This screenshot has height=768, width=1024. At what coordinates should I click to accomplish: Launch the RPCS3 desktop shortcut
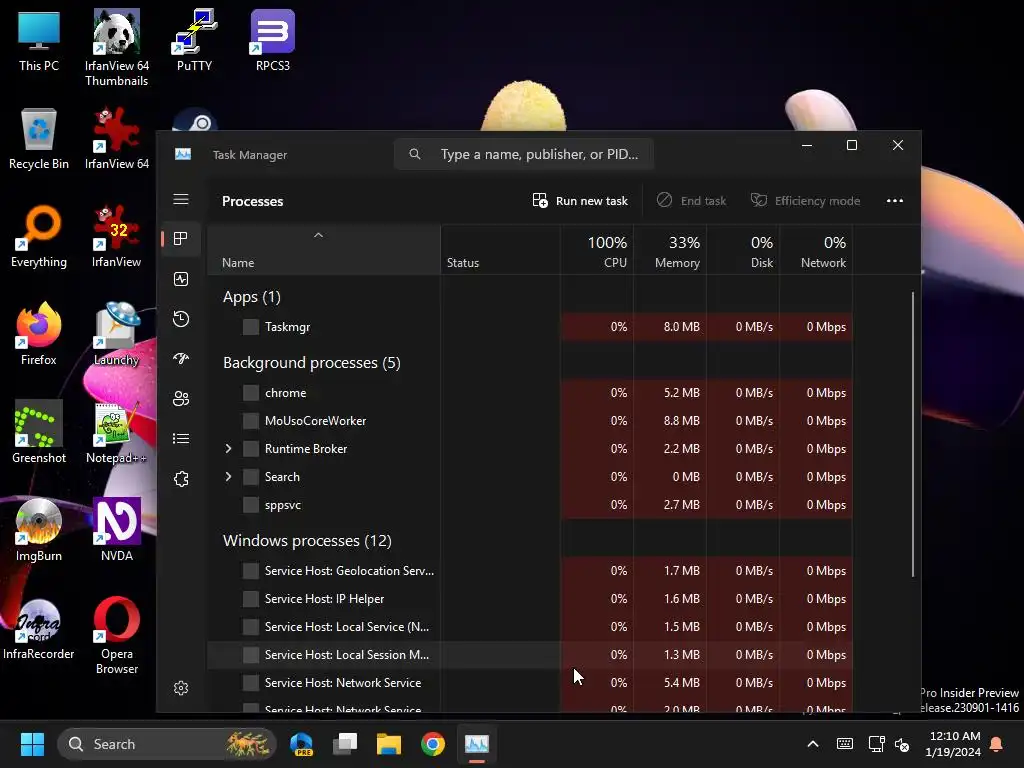coord(272,40)
